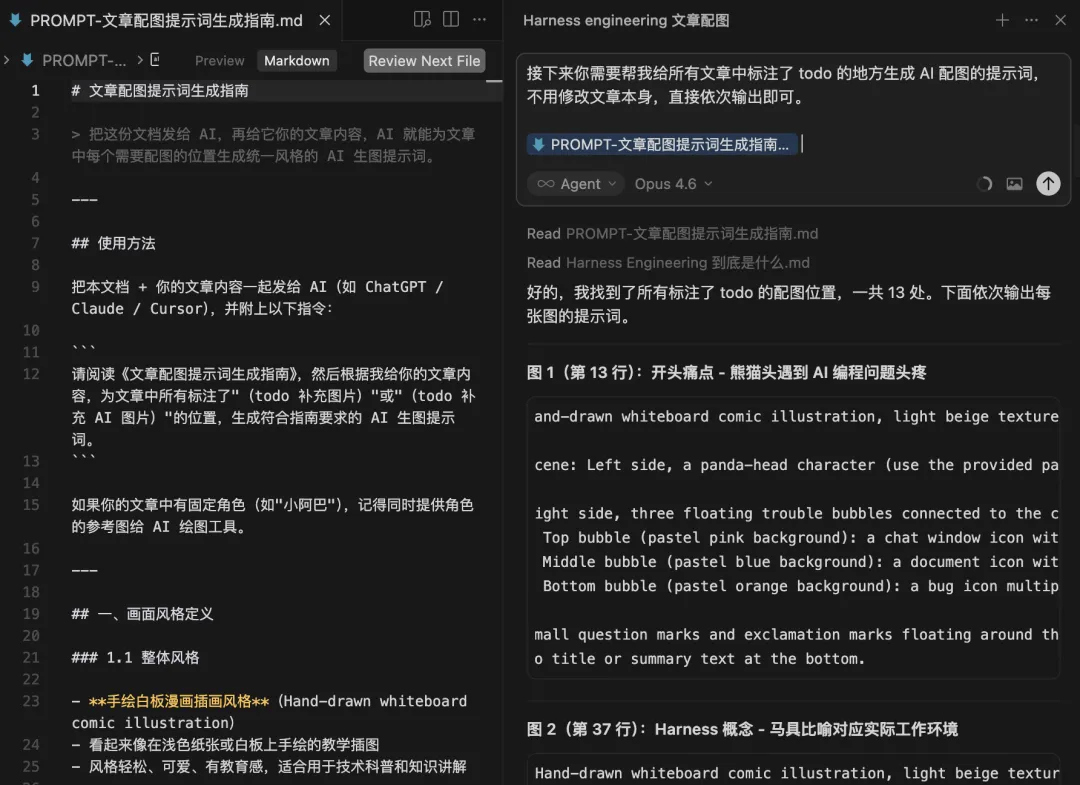Viewport: 1080px width, 785px height.
Task: Close the PROMPT markdown file tab
Action: [324, 21]
